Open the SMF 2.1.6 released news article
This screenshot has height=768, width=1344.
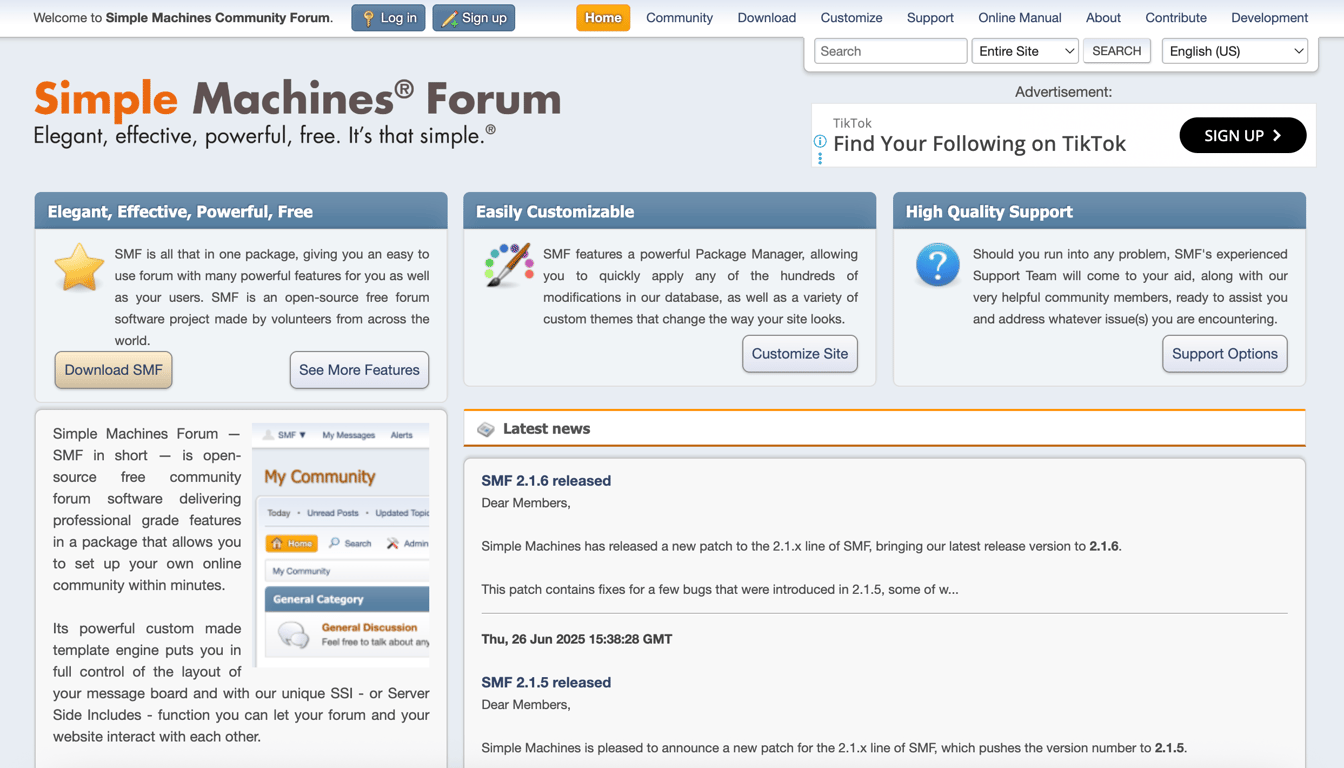(x=546, y=480)
